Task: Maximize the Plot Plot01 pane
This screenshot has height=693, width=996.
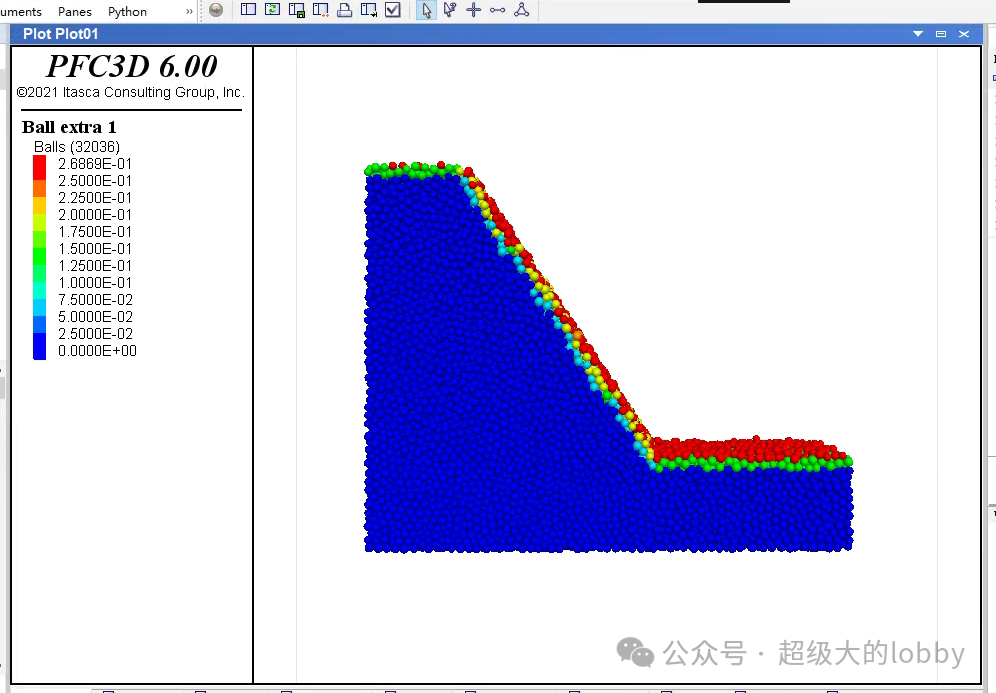Action: click(x=941, y=34)
